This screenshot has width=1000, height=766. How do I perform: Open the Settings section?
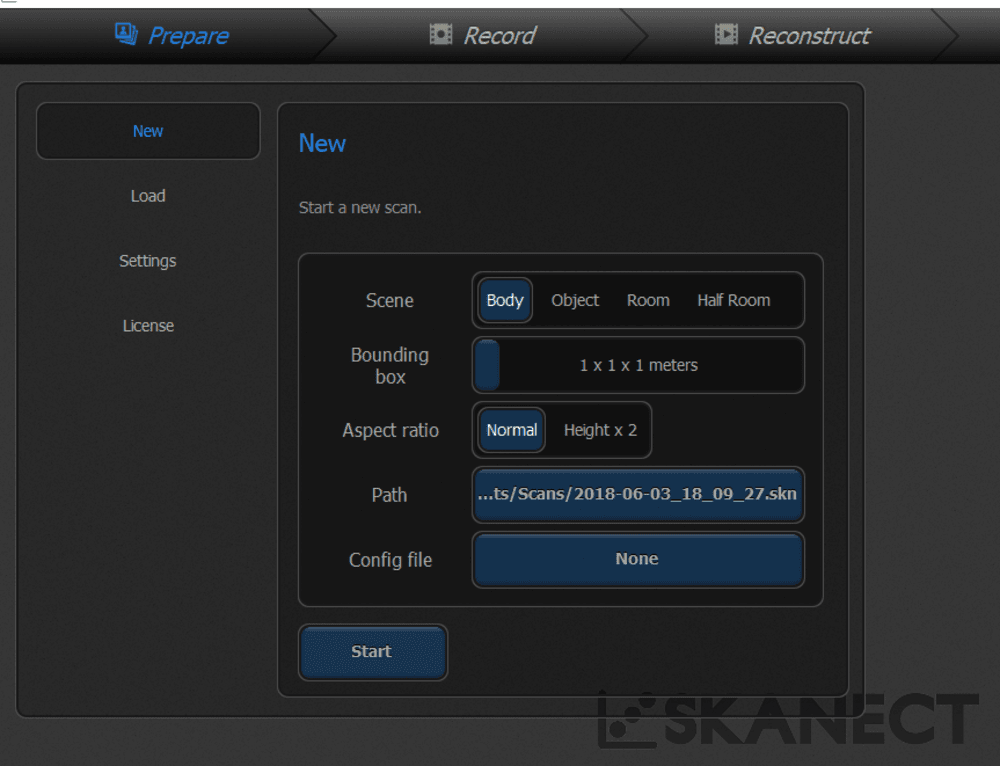[x=148, y=261]
